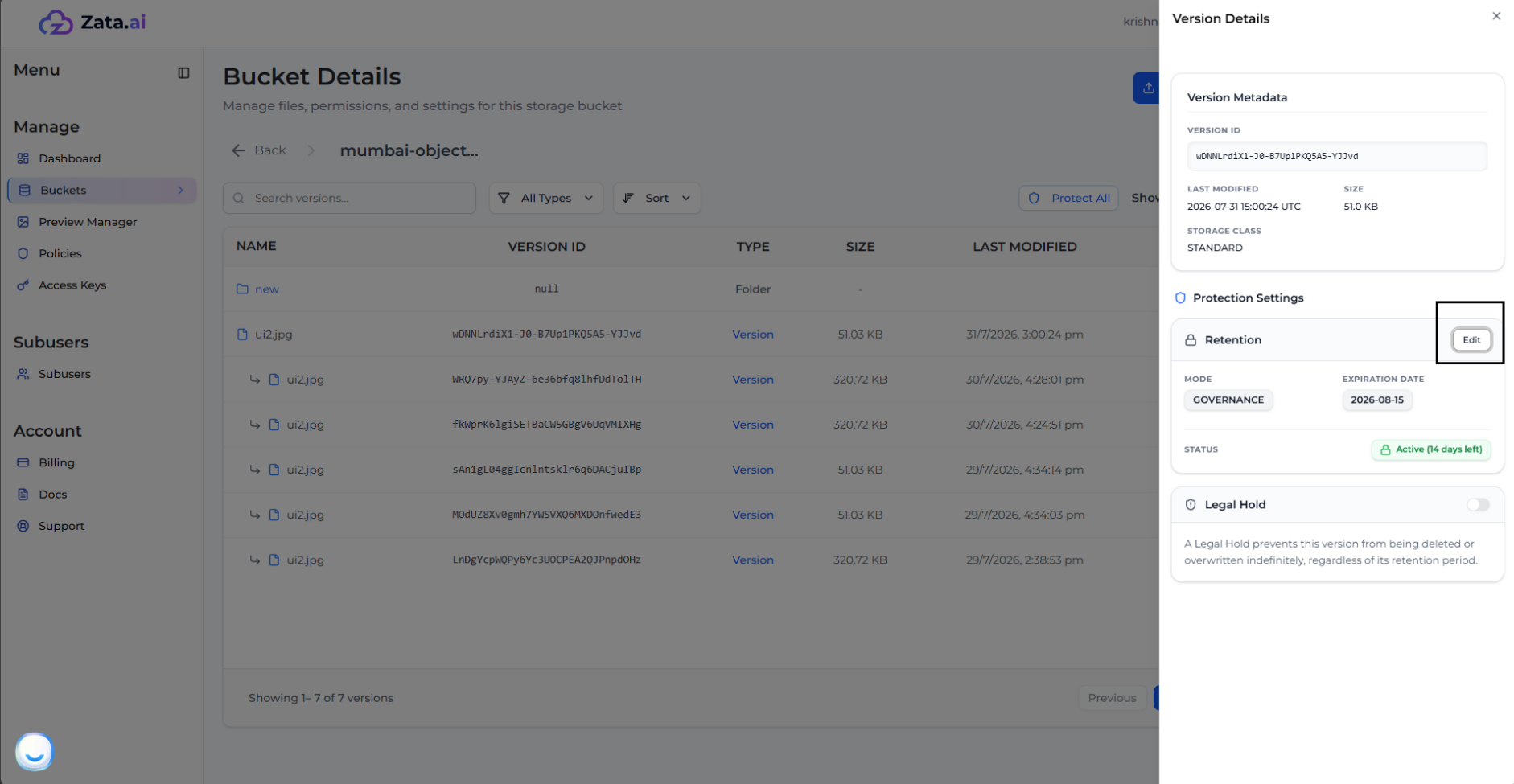Click the Previous pagination button
Viewport: 1514px width, 784px height.
[x=1112, y=698]
